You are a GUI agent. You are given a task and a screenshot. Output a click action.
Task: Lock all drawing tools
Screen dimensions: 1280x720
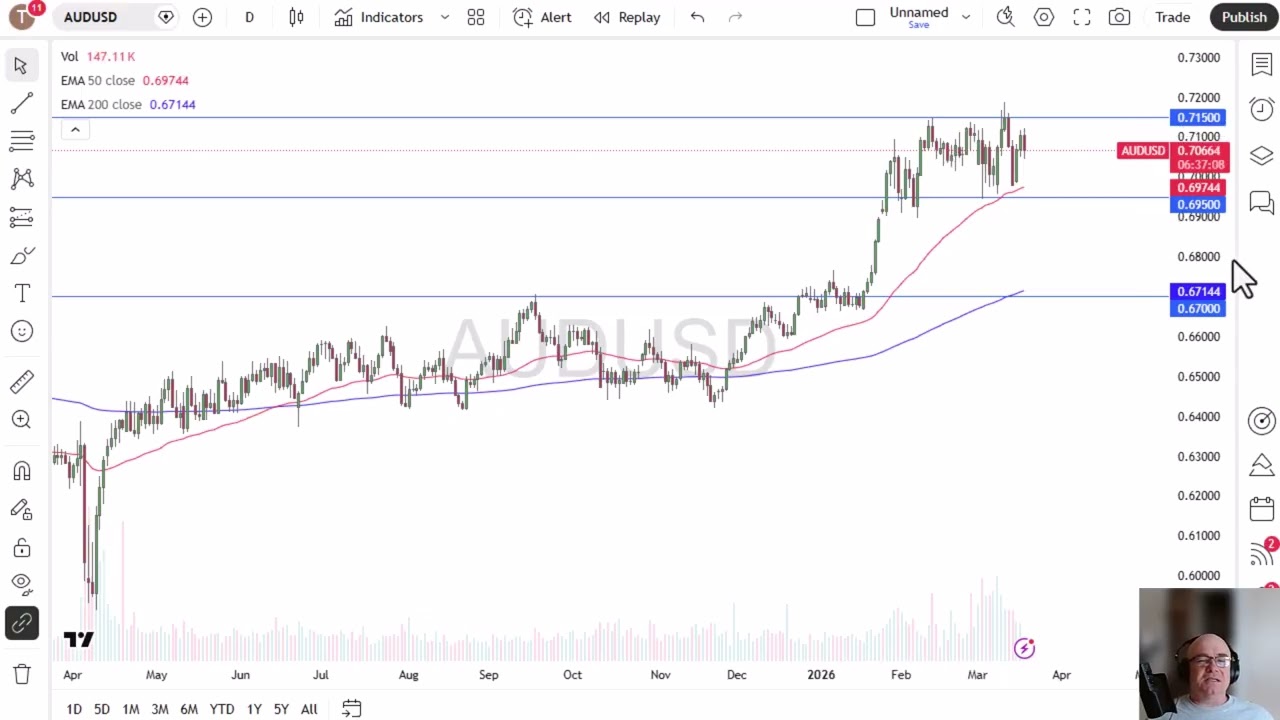pyautogui.click(x=21, y=548)
